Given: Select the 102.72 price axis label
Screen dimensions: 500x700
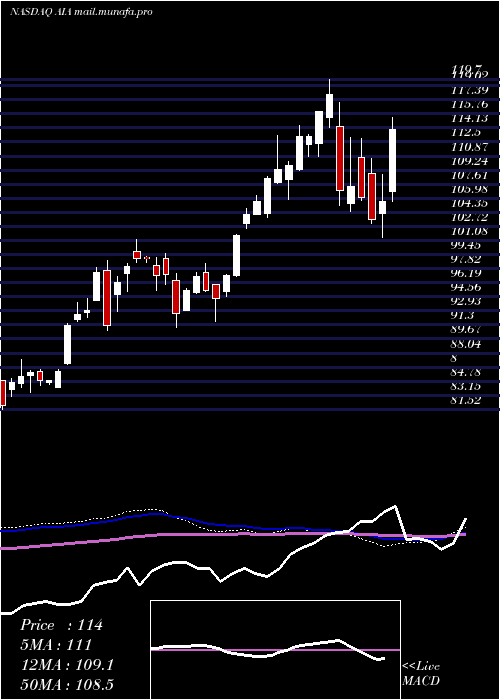Looking at the screenshot, I should 470,217.
